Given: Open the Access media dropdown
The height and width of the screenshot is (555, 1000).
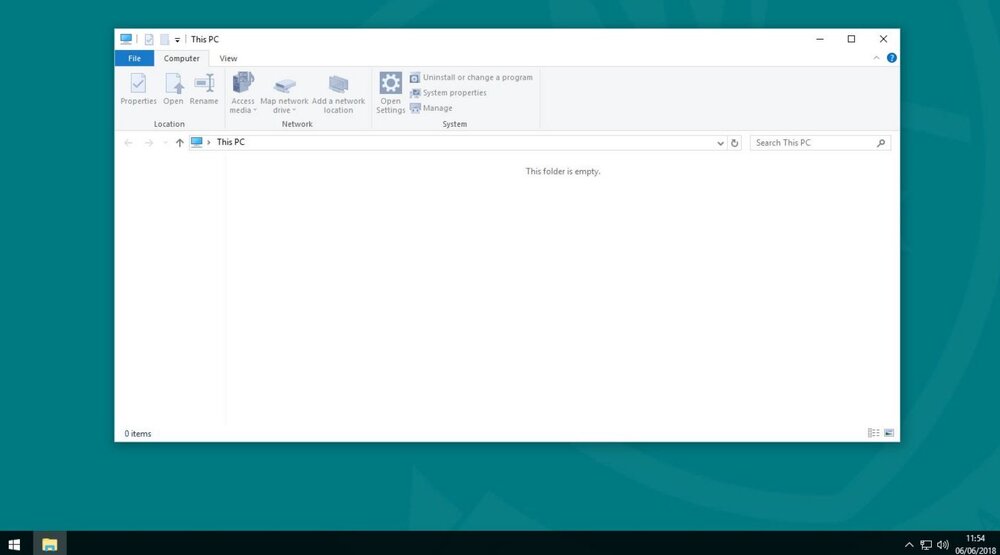Looking at the screenshot, I should 243,93.
